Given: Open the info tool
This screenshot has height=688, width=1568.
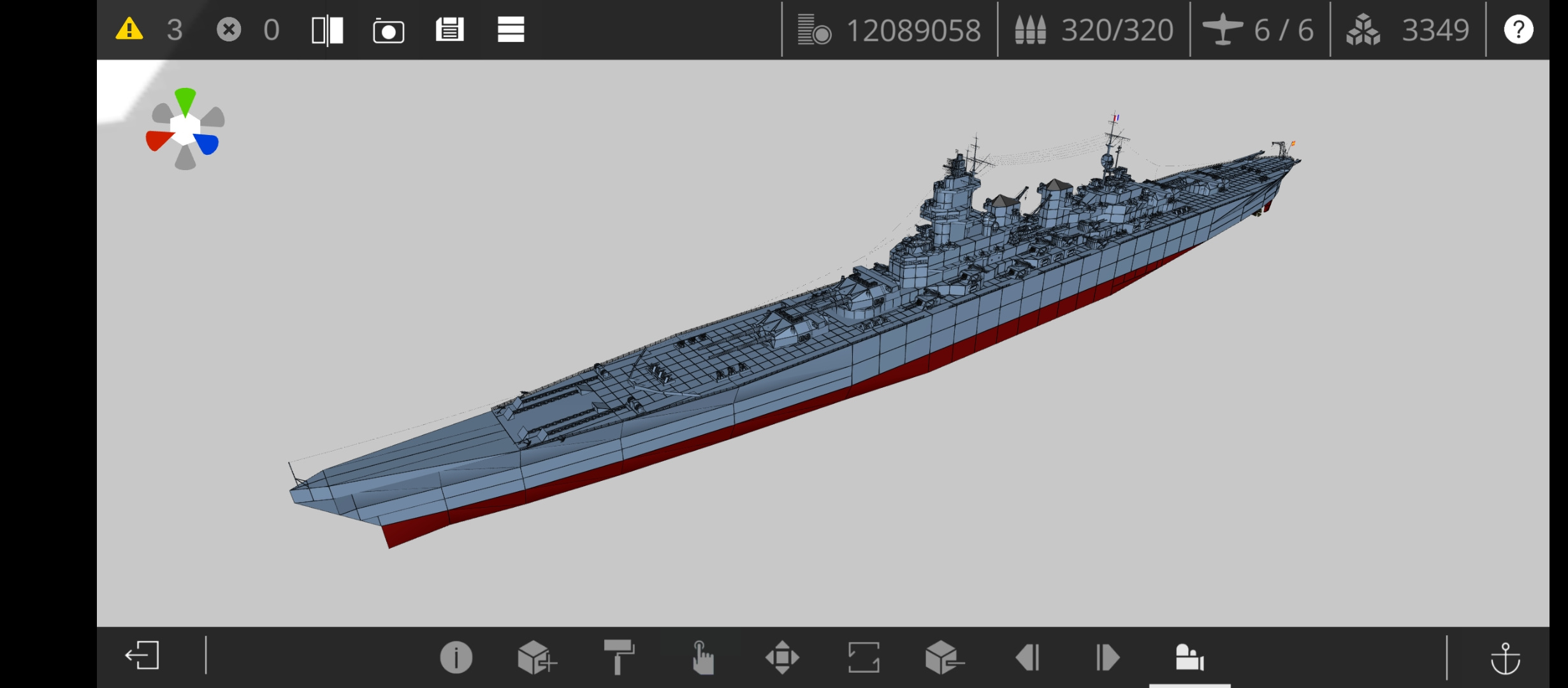Looking at the screenshot, I should (456, 657).
